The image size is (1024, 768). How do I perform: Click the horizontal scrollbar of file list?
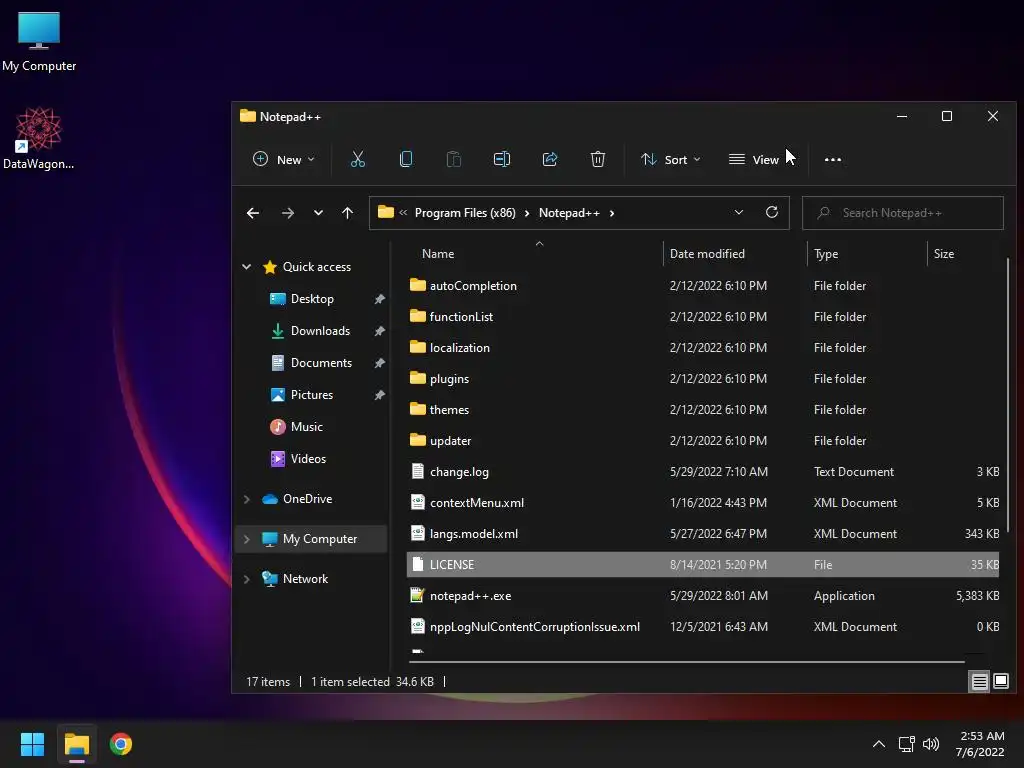click(x=686, y=662)
